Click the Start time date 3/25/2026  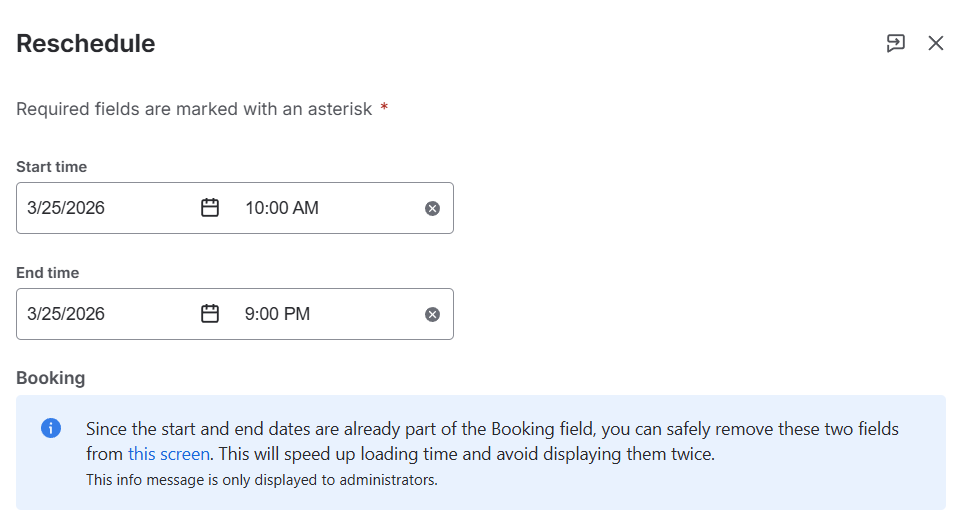(66, 208)
